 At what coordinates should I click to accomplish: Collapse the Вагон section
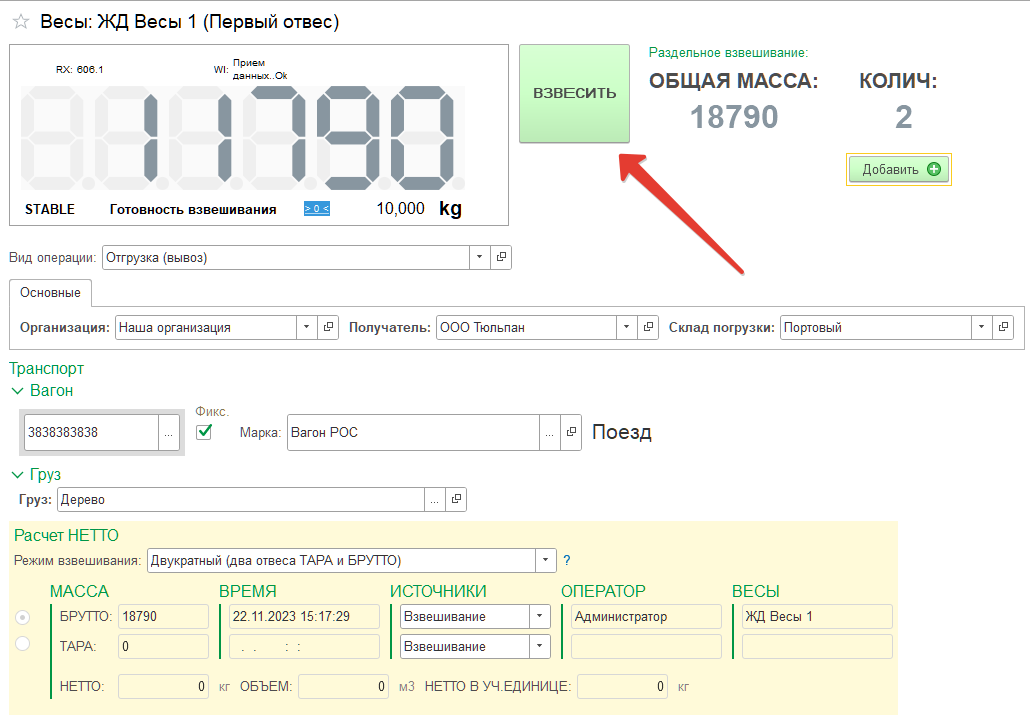(x=17, y=391)
